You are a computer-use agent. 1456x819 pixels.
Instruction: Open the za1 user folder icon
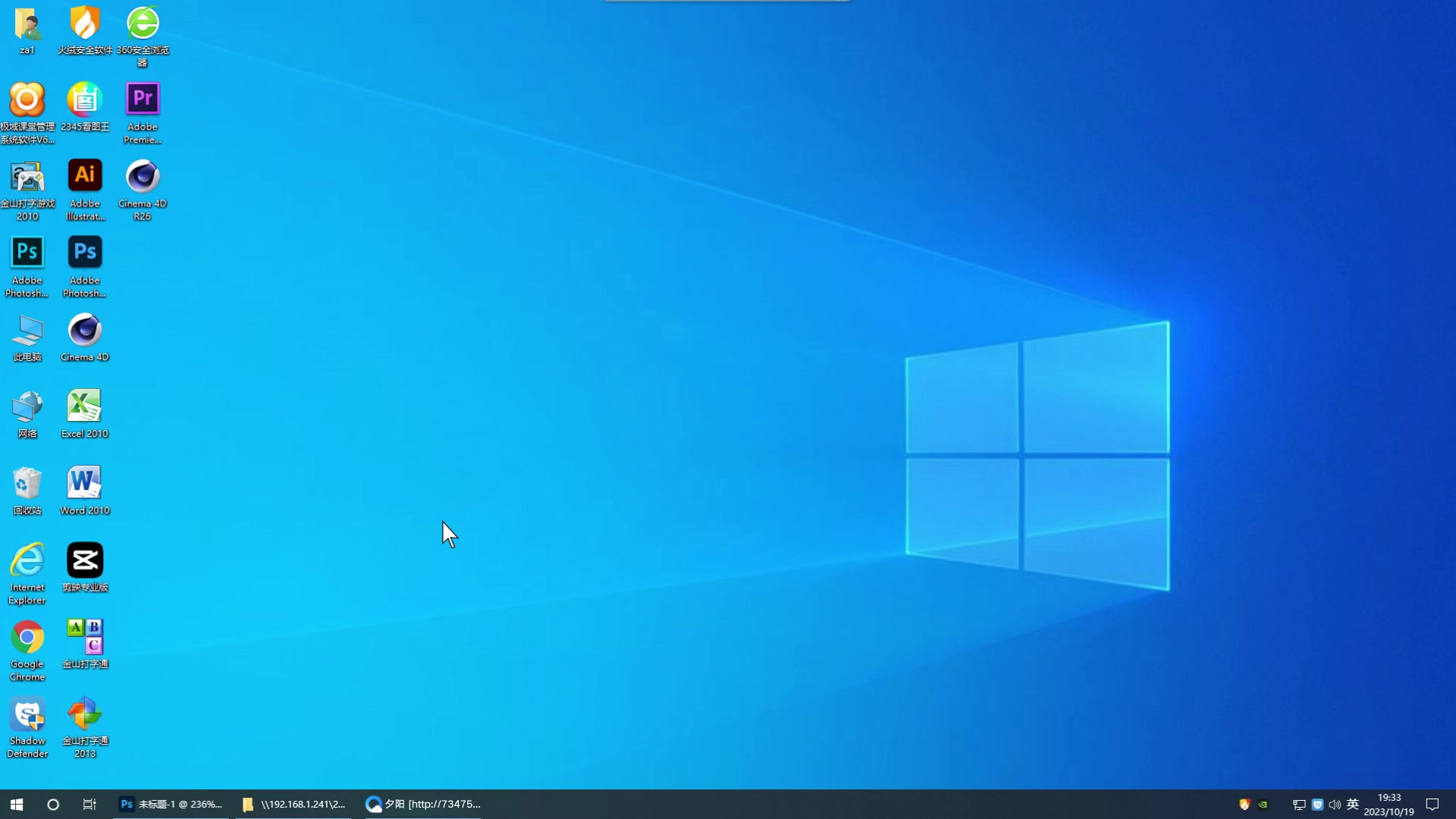[27, 31]
